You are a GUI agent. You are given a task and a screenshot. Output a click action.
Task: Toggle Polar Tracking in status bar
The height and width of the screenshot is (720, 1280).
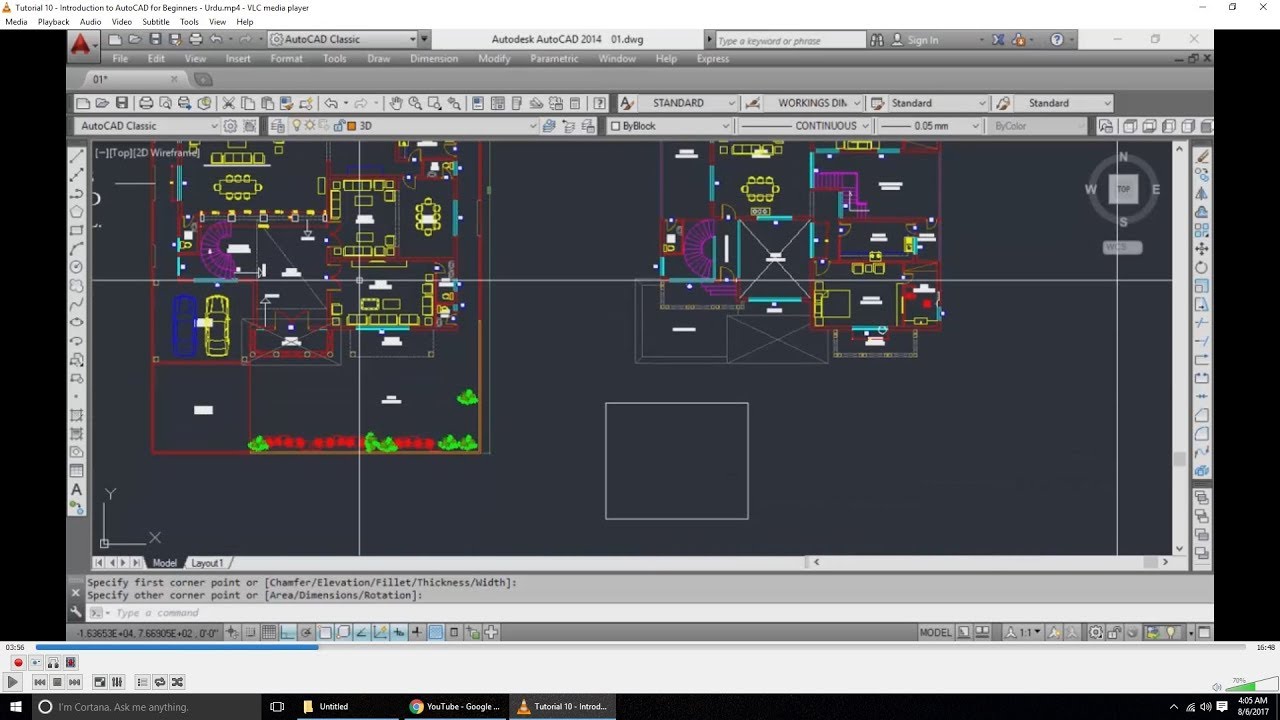coord(306,632)
